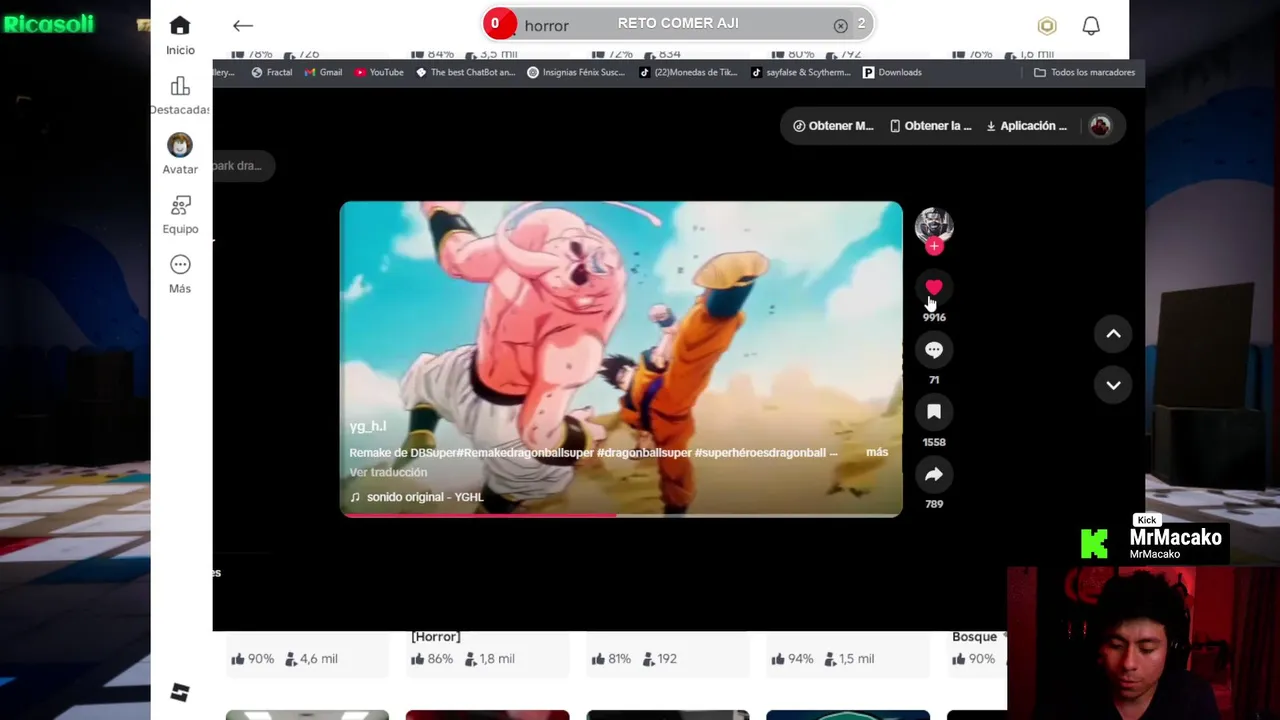Image resolution: width=1280 pixels, height=720 pixels.
Task: Go to previous video with up chevron
Action: coord(1113,334)
